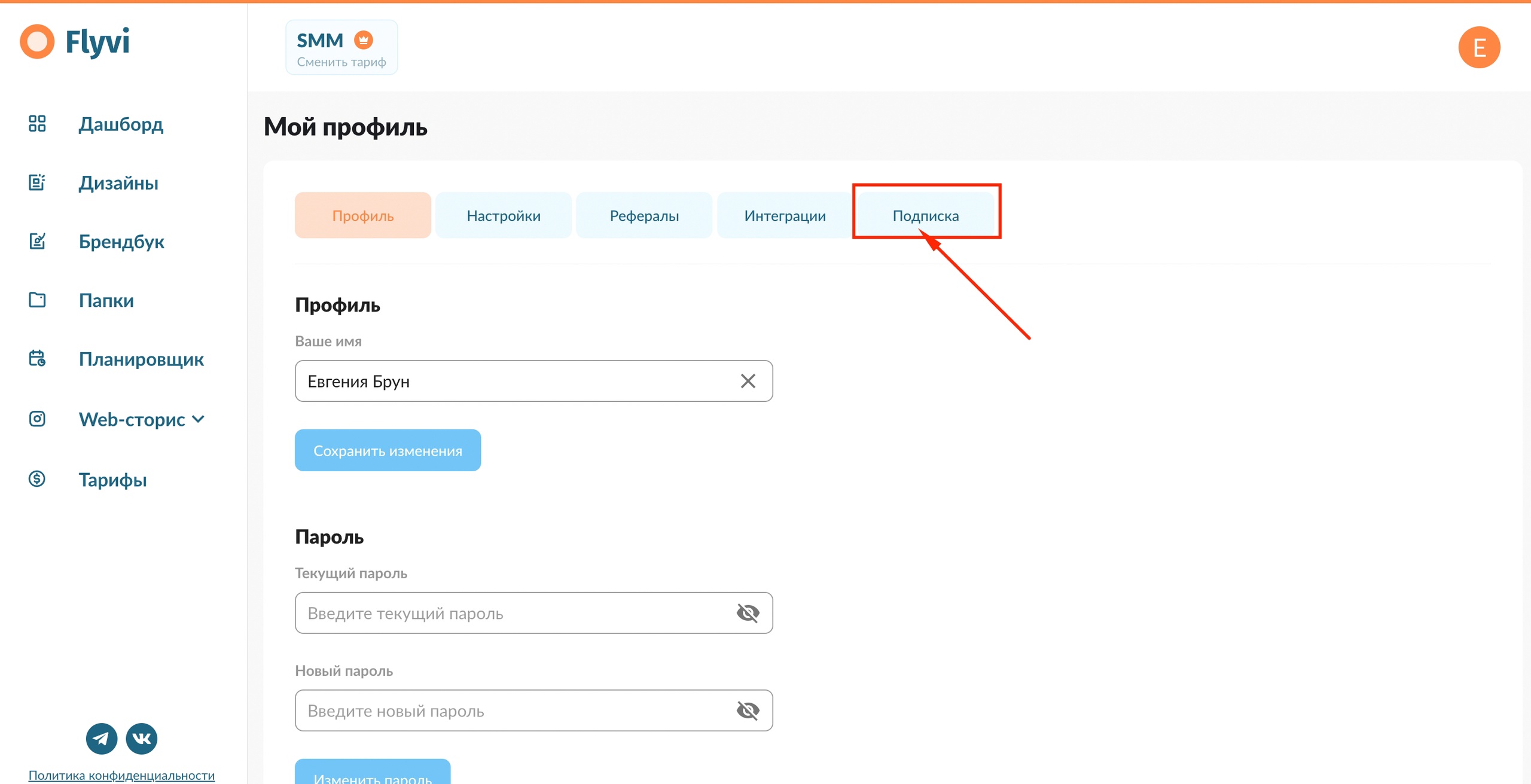
Task: Toggle new password visibility eye
Action: click(748, 710)
